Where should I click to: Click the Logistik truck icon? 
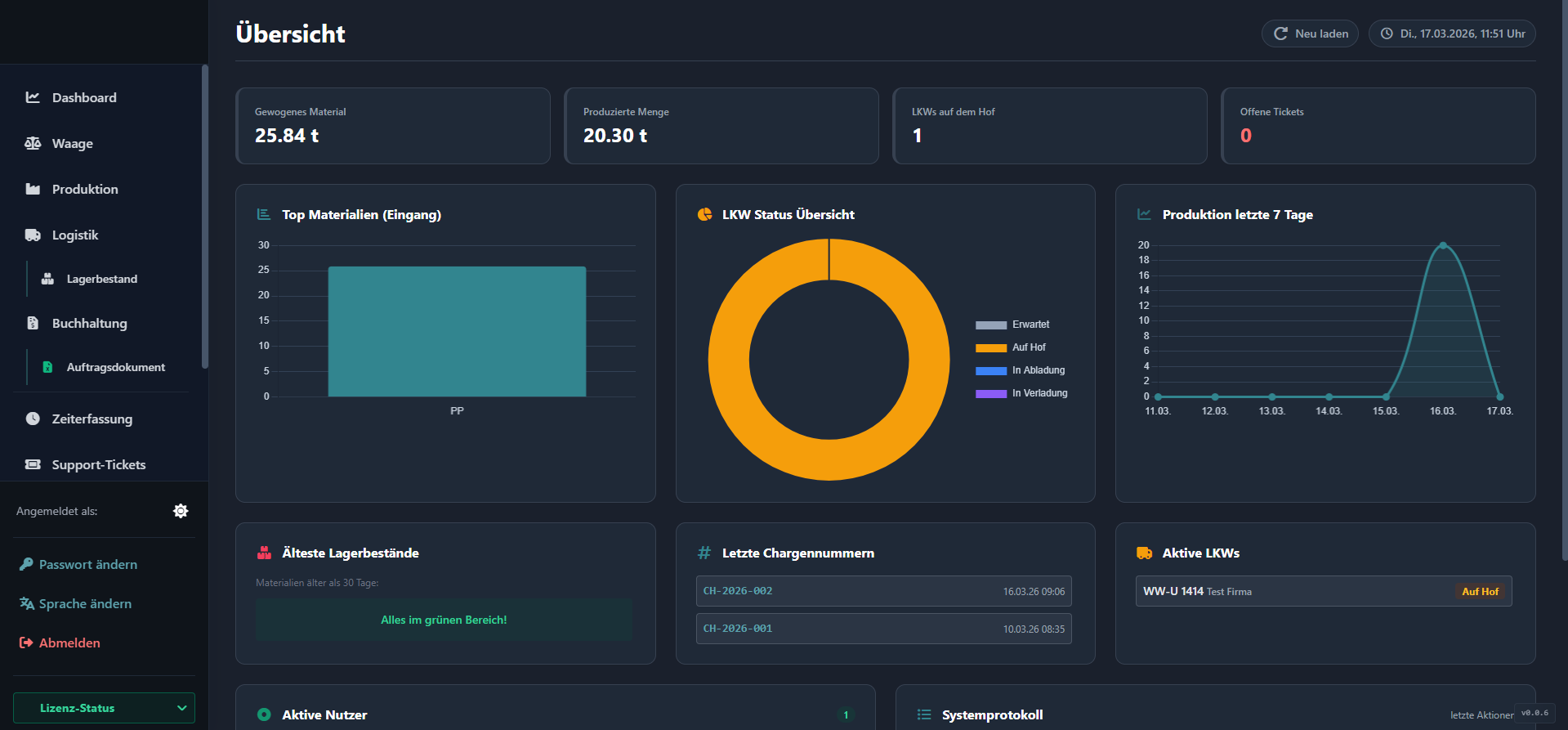click(x=33, y=235)
